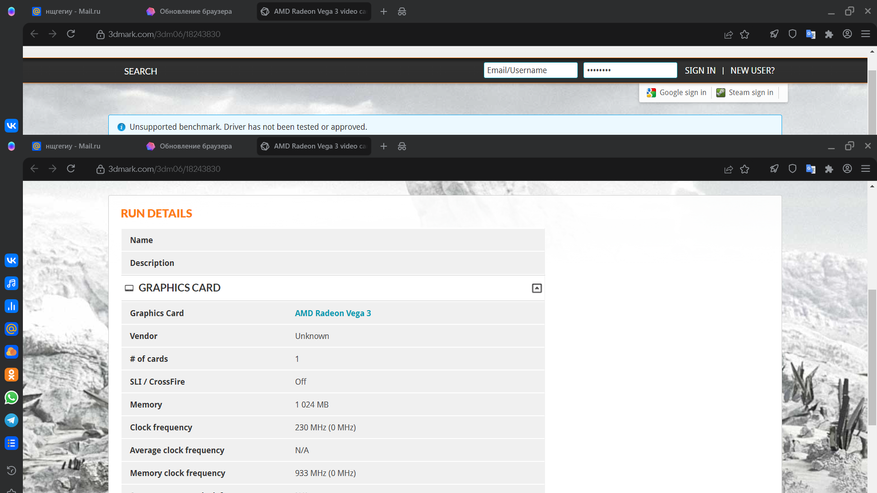Click rocket icon in lower window toolbar
The height and width of the screenshot is (493, 877).
point(774,168)
